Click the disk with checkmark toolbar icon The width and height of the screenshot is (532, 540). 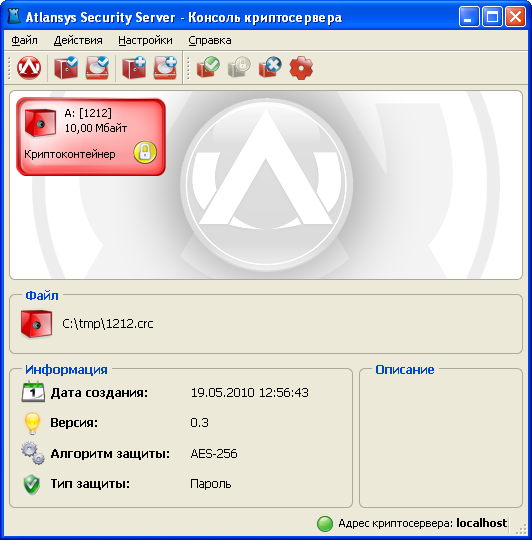[x=97, y=68]
